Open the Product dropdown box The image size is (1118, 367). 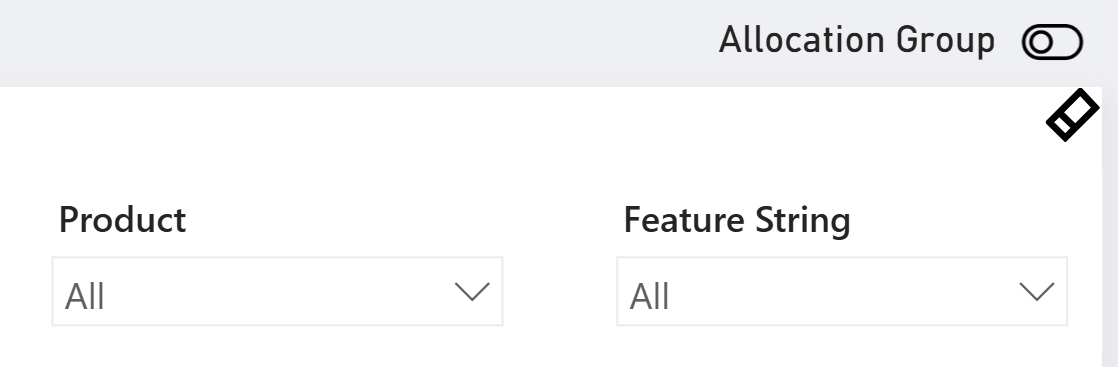pyautogui.click(x=277, y=291)
